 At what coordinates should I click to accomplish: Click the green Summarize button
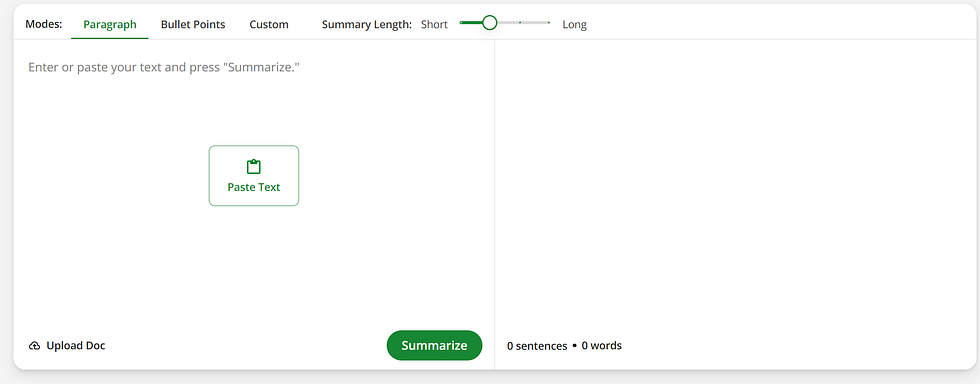[x=434, y=345]
